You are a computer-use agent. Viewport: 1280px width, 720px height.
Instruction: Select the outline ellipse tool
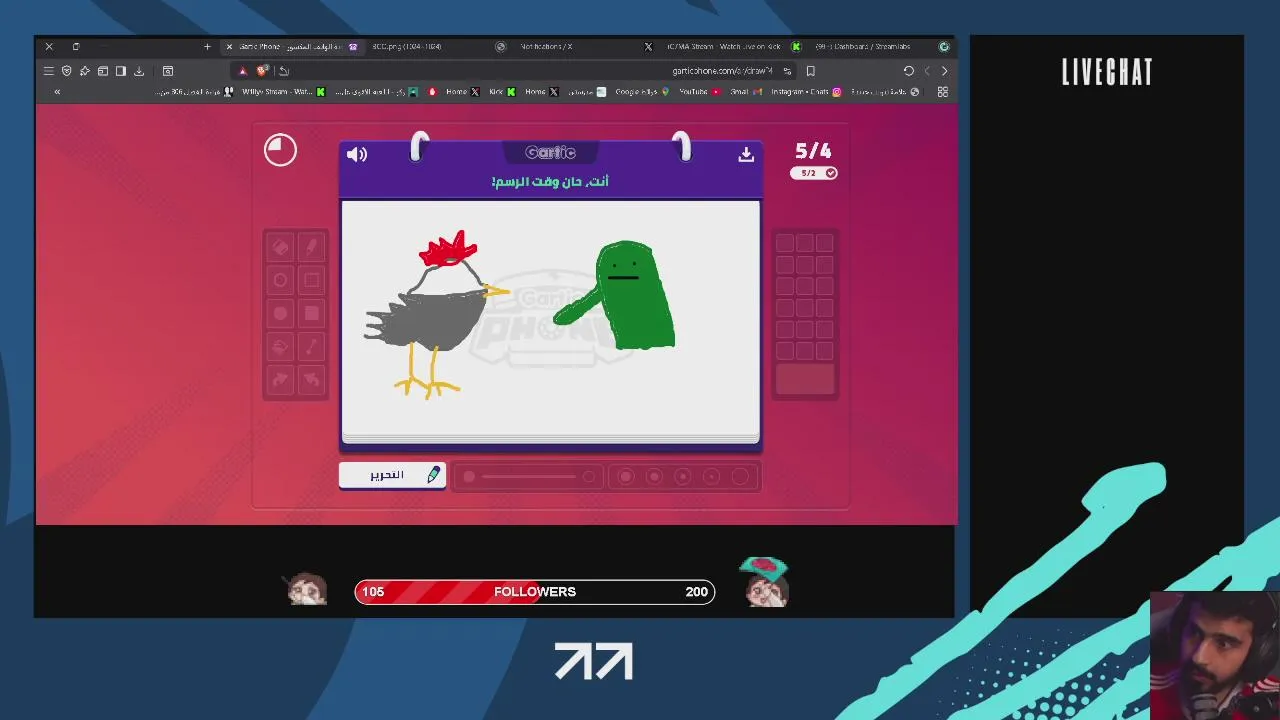280,280
